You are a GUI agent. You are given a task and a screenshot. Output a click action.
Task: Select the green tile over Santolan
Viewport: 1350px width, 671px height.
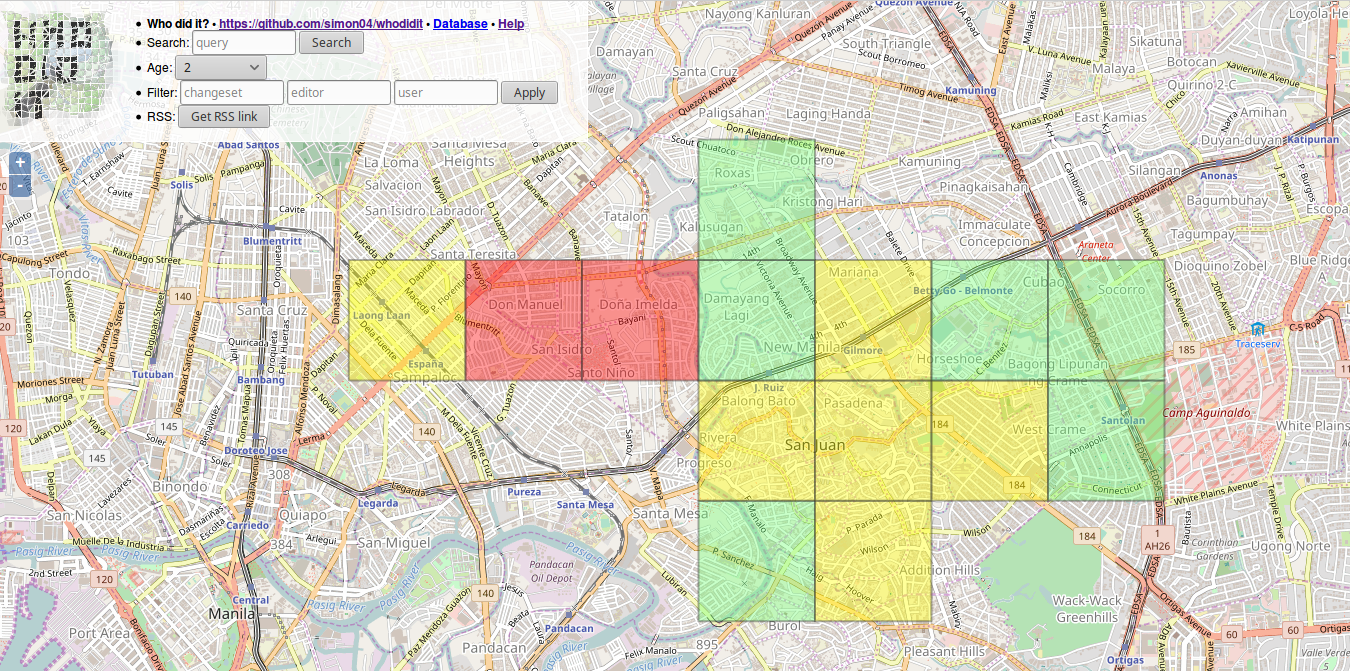pos(1106,440)
